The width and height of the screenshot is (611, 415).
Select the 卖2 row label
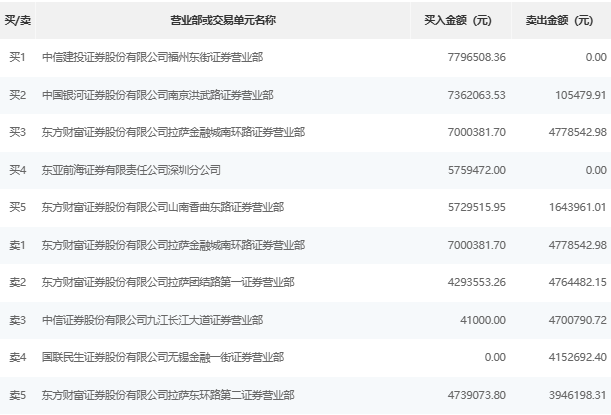(18, 283)
